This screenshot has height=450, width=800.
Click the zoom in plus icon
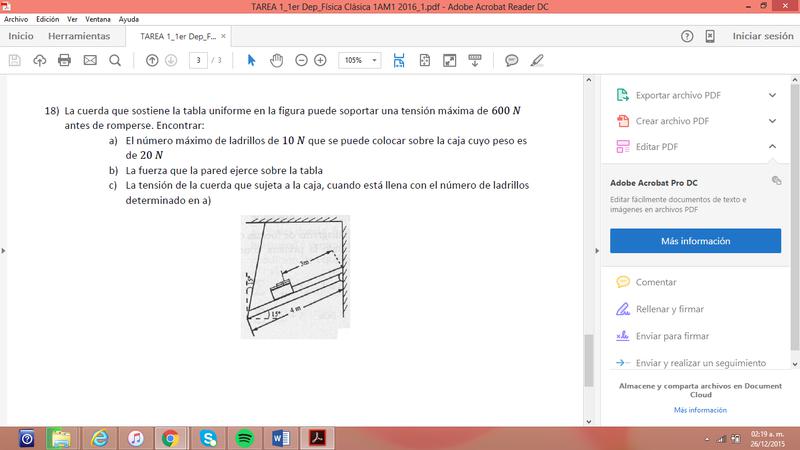[x=320, y=60]
